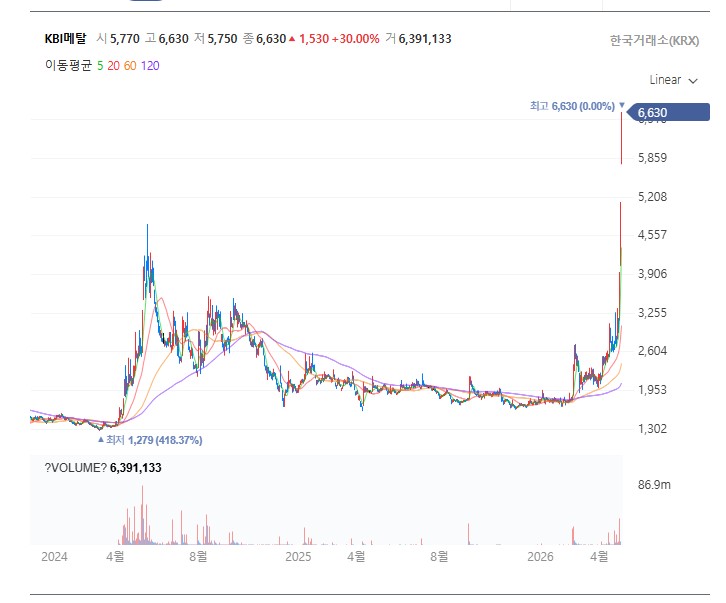The height and width of the screenshot is (603, 726).
Task: Click the 이동평균 label
Action: [69, 65]
